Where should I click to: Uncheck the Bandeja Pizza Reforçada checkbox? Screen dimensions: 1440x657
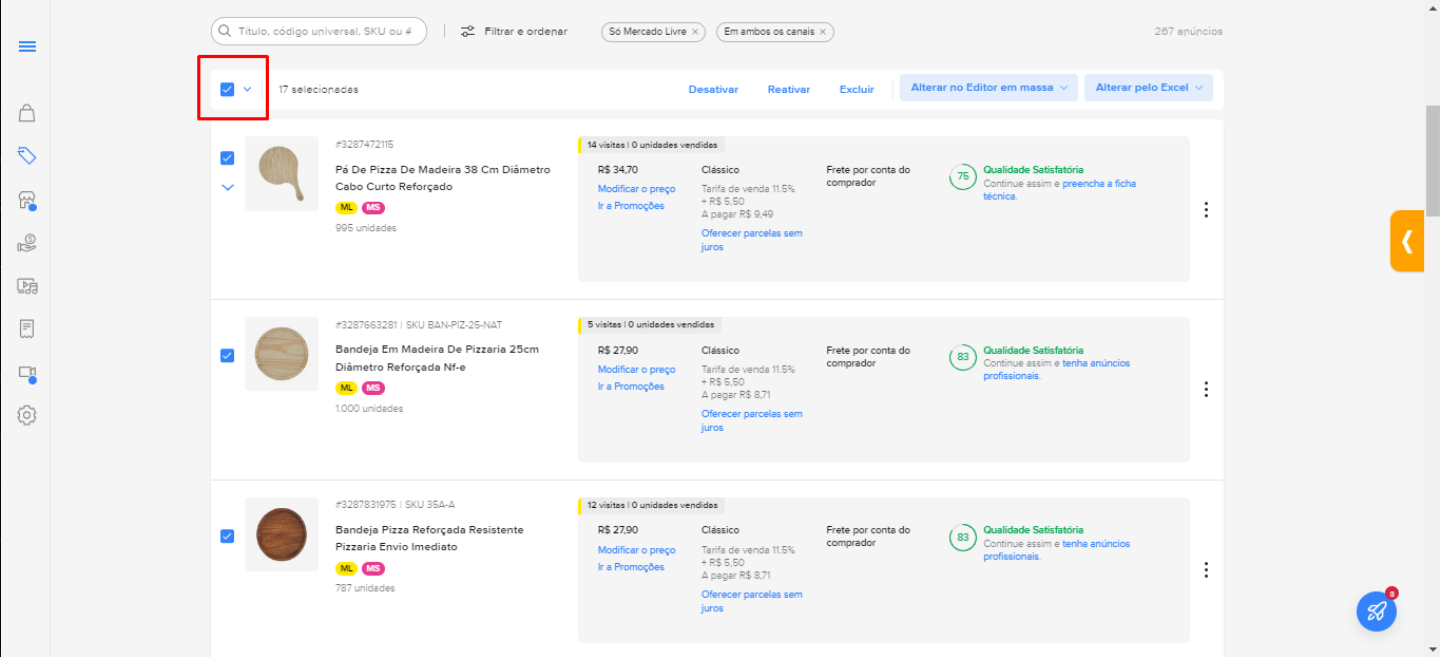[x=227, y=536]
